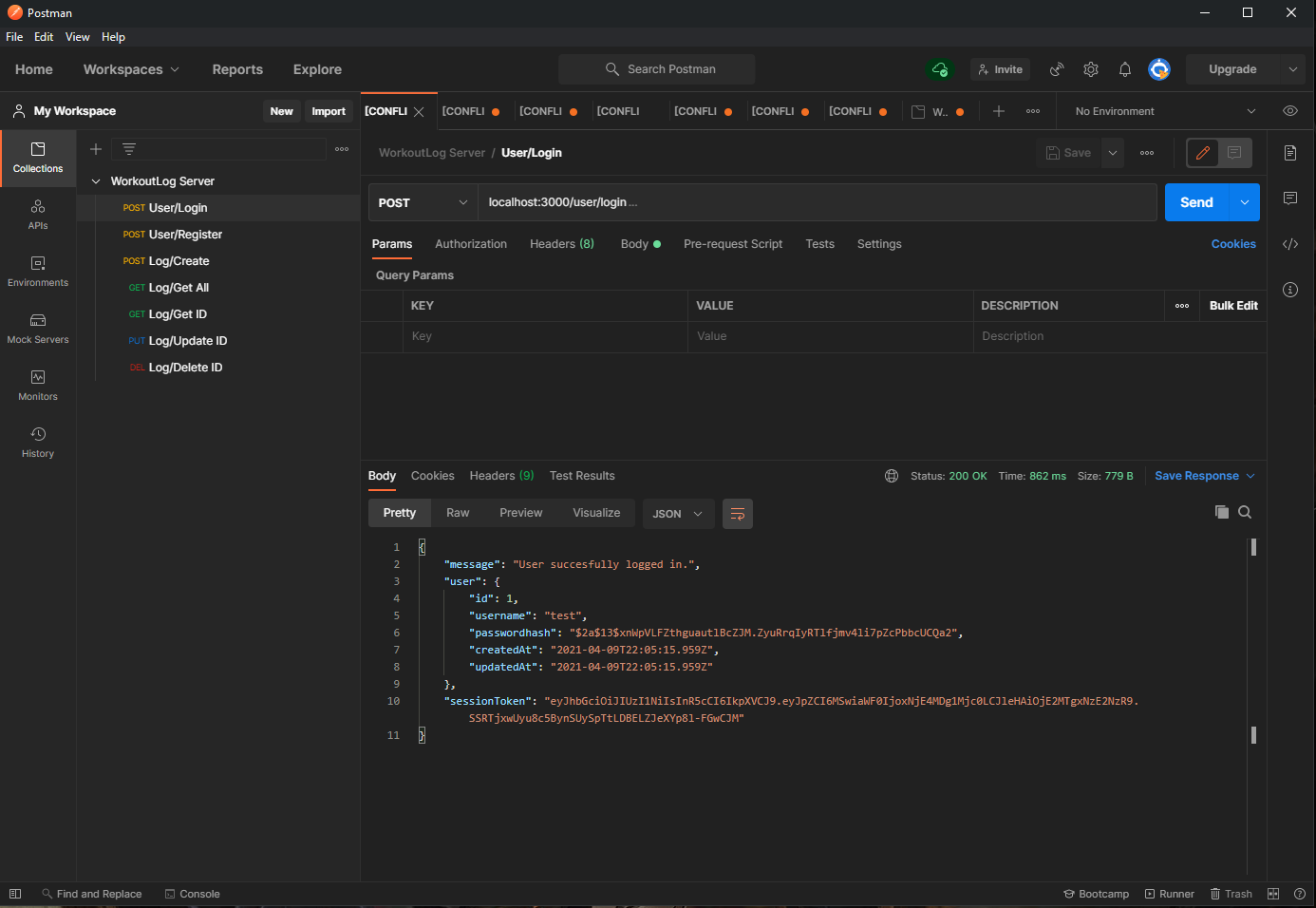Screen dimensions: 1316x908
Task: Open the help icon in status bar
Action: pos(1300,894)
